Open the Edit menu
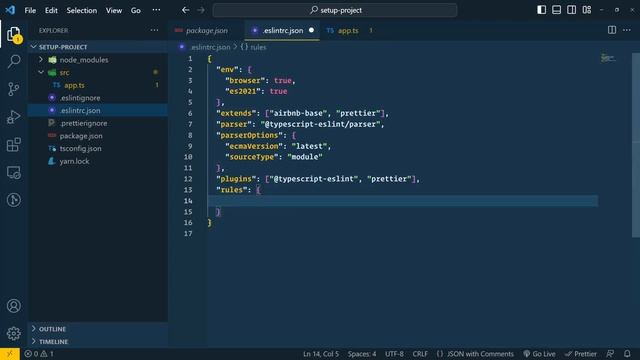 (51, 10)
